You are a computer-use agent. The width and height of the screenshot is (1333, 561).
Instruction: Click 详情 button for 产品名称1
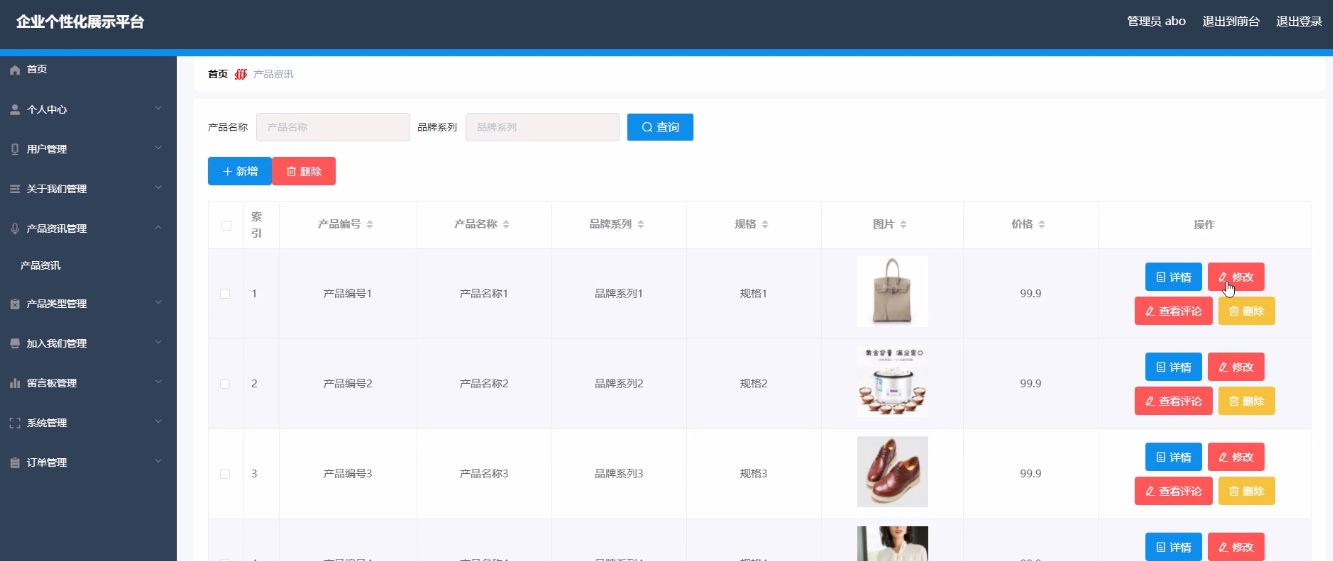pyautogui.click(x=1173, y=277)
